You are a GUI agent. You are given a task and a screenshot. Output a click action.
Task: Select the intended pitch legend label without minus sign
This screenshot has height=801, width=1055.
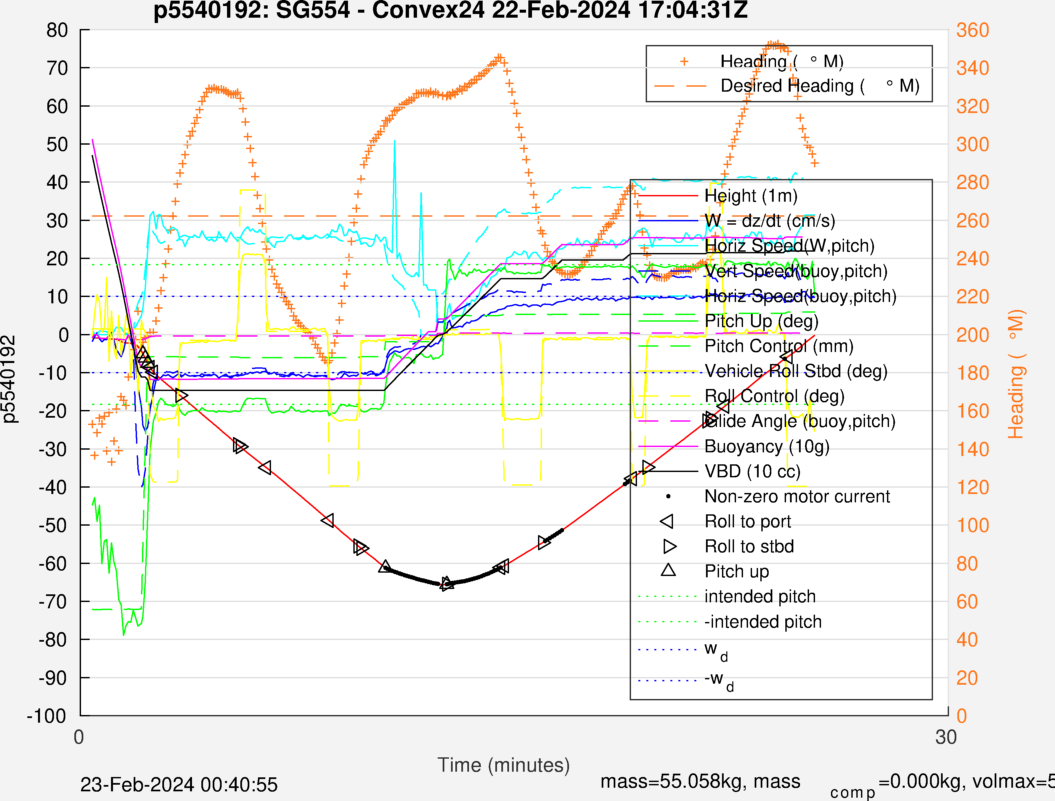[x=760, y=596]
